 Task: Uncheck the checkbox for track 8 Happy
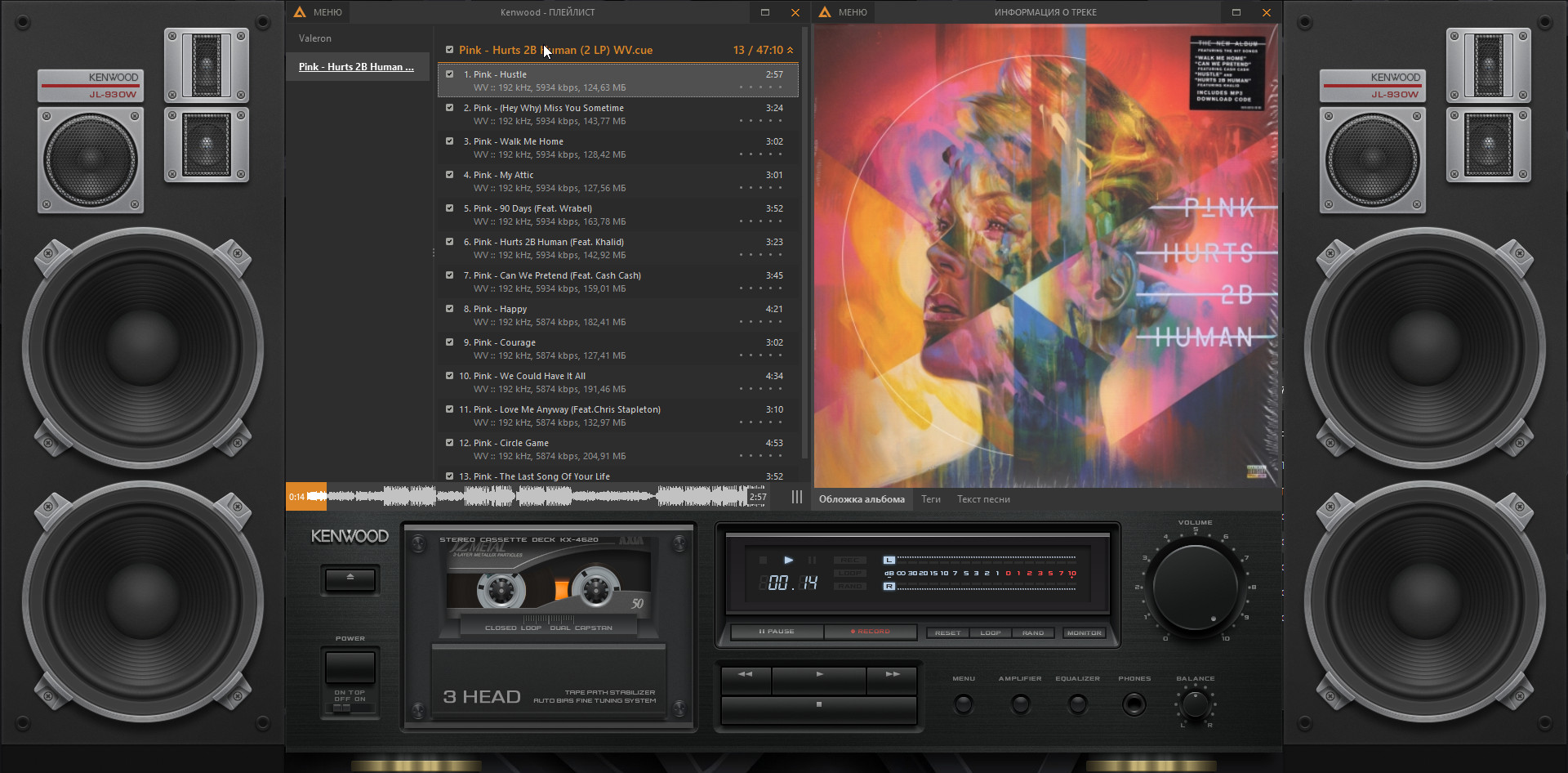(x=449, y=309)
